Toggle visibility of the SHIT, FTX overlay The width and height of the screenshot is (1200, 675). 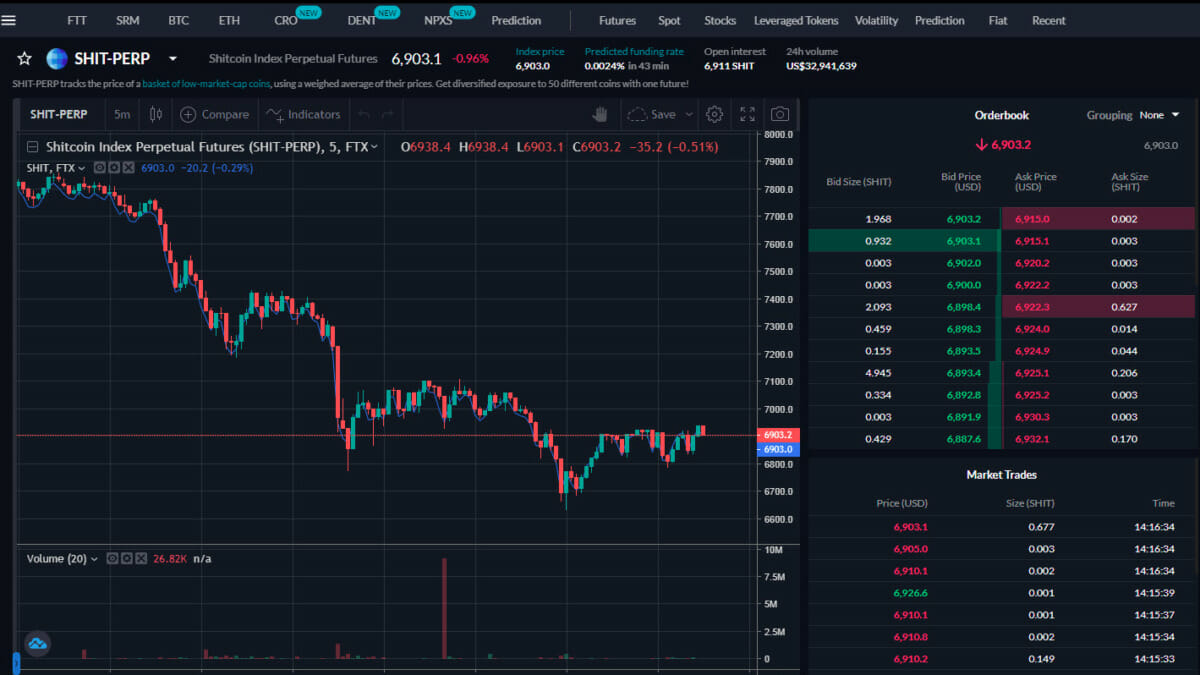tap(100, 168)
